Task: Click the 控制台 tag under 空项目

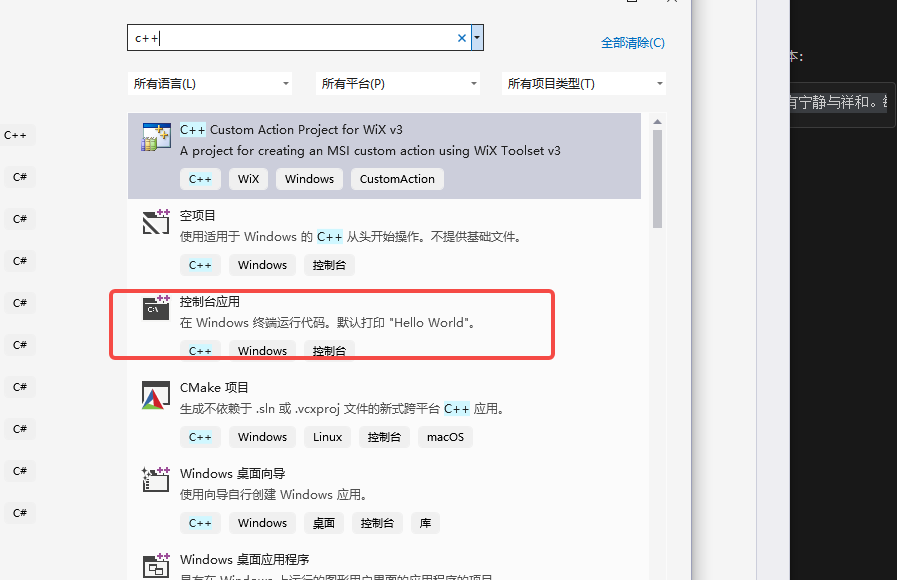Action: point(329,265)
